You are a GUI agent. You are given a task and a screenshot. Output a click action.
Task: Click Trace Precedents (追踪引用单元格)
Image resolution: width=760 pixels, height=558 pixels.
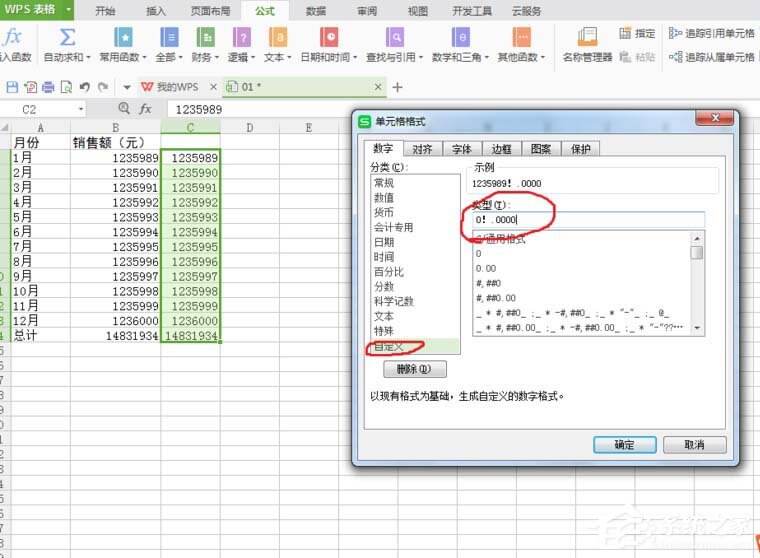click(x=712, y=33)
